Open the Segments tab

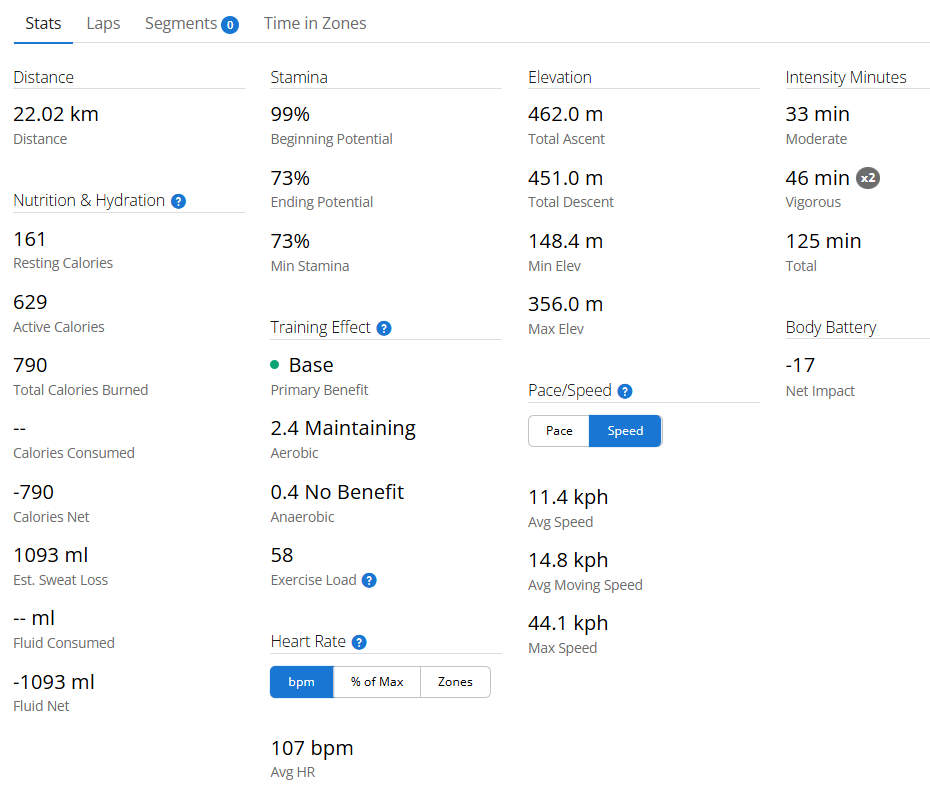click(x=181, y=23)
